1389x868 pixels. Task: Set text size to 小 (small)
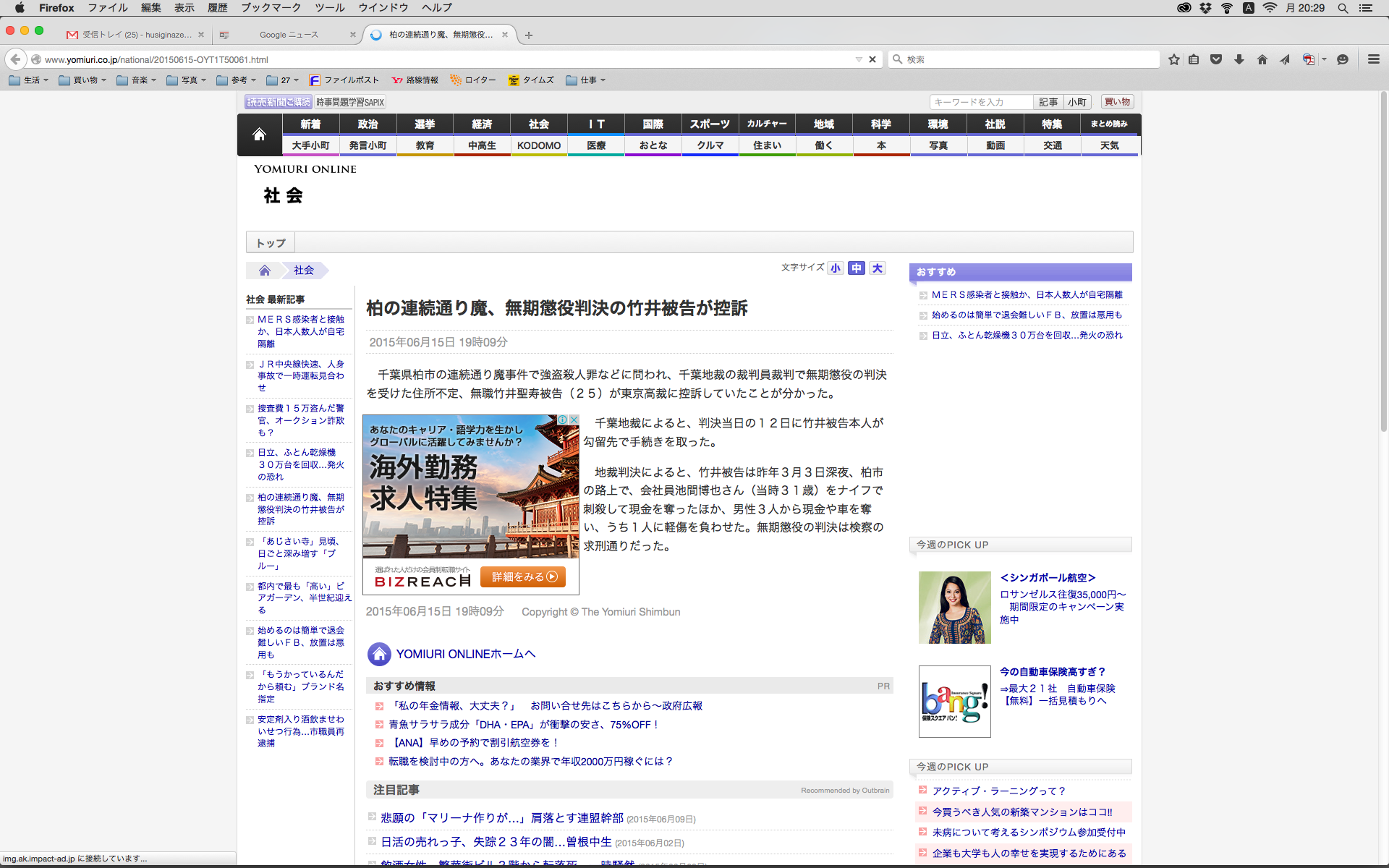pos(836,268)
